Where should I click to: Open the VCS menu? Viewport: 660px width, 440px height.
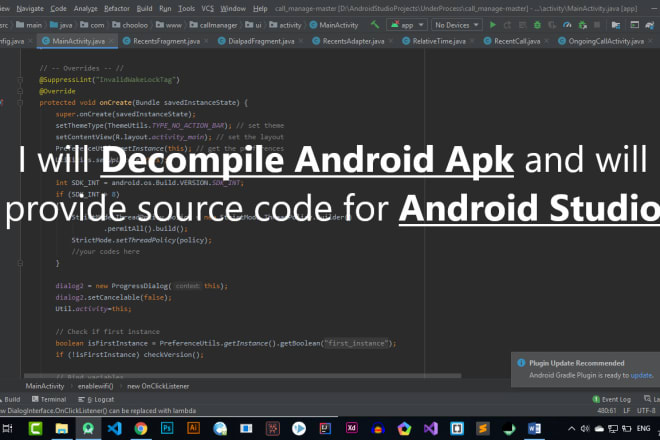click(x=208, y=8)
